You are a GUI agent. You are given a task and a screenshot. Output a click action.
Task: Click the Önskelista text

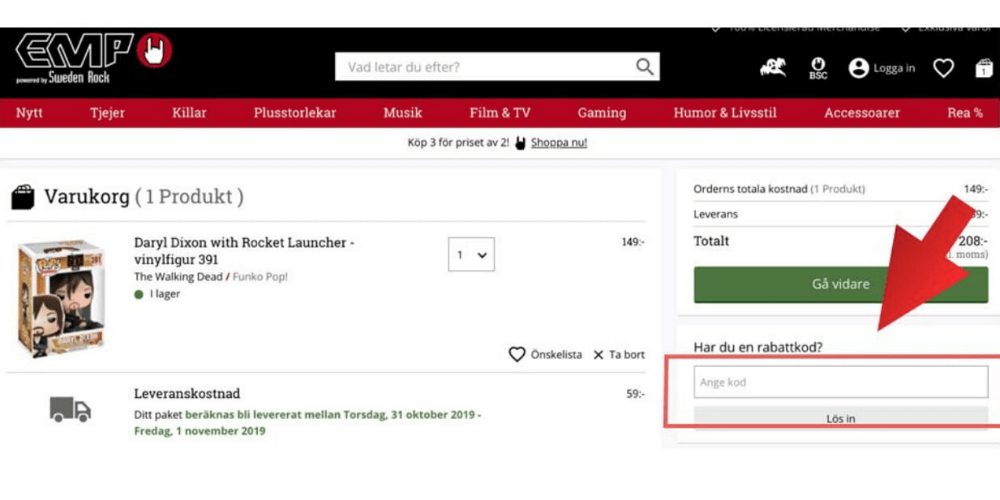click(556, 355)
